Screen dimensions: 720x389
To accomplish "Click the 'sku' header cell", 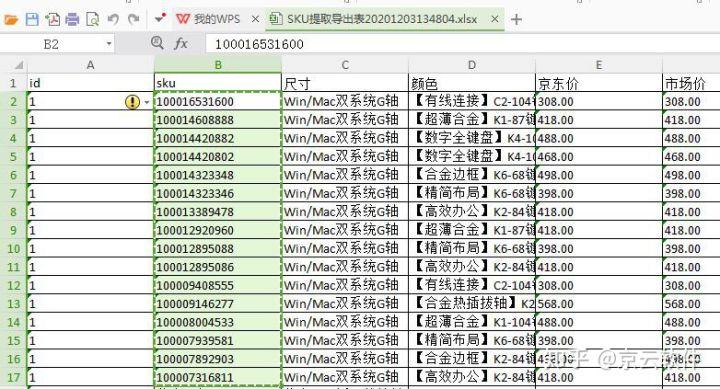I will click(218, 83).
